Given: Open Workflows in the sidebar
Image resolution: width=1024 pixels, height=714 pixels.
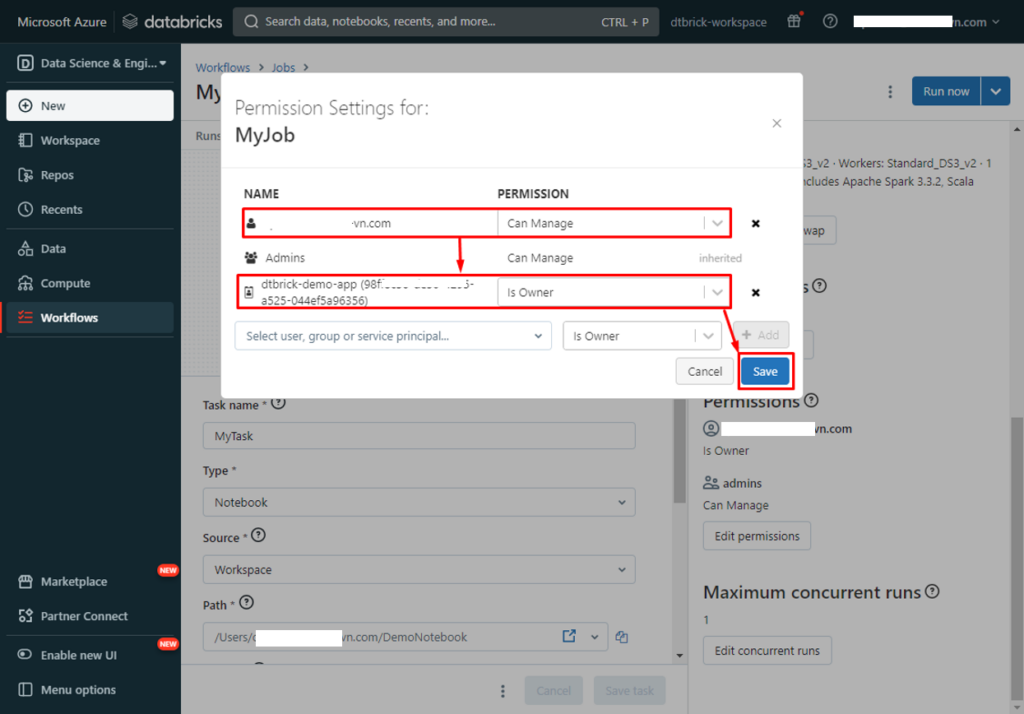Looking at the screenshot, I should pyautogui.click(x=69, y=318).
